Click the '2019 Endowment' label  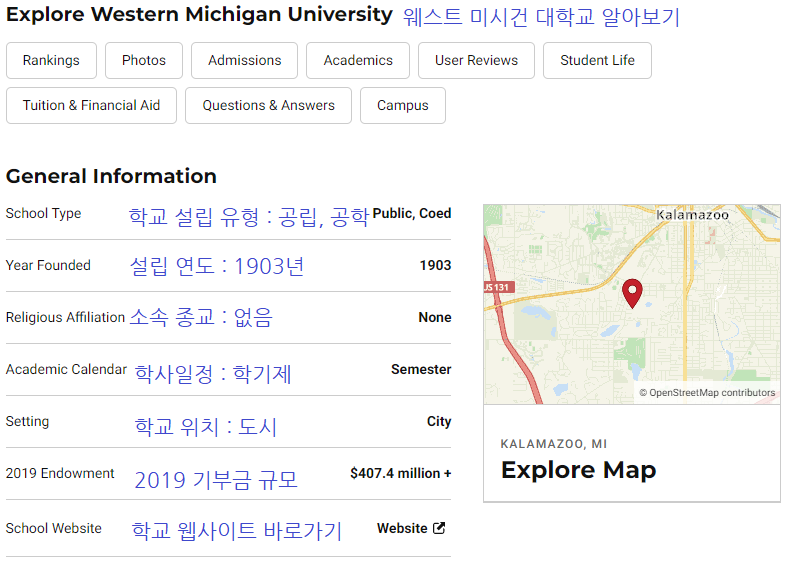pos(60,474)
